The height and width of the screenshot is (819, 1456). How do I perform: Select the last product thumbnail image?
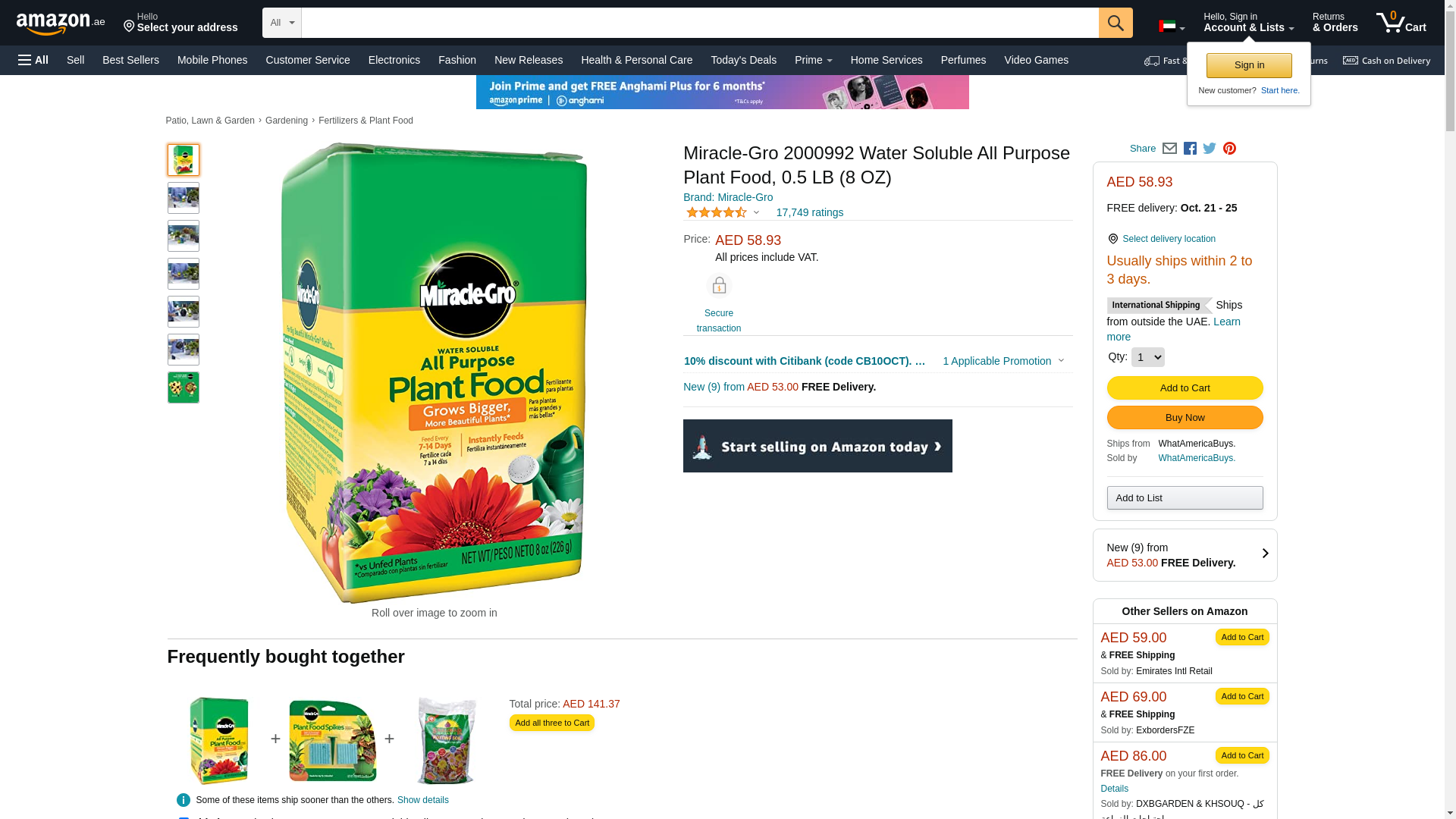click(184, 388)
